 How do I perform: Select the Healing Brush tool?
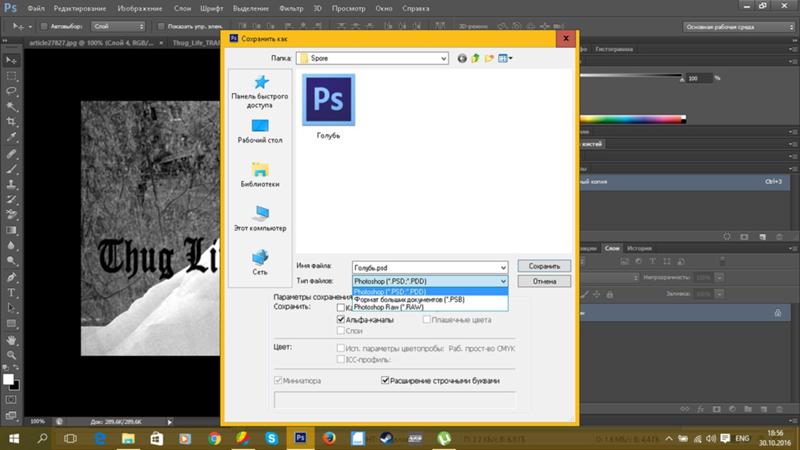pos(11,154)
